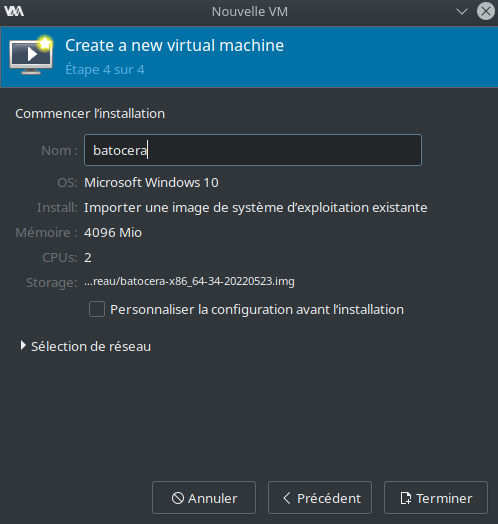Click the Importer une image install value
This screenshot has height=524, width=498.
click(x=256, y=208)
